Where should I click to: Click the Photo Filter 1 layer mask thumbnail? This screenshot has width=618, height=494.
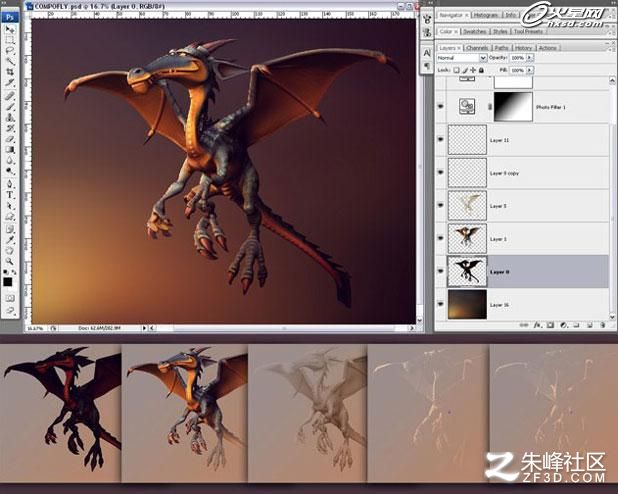tap(513, 106)
